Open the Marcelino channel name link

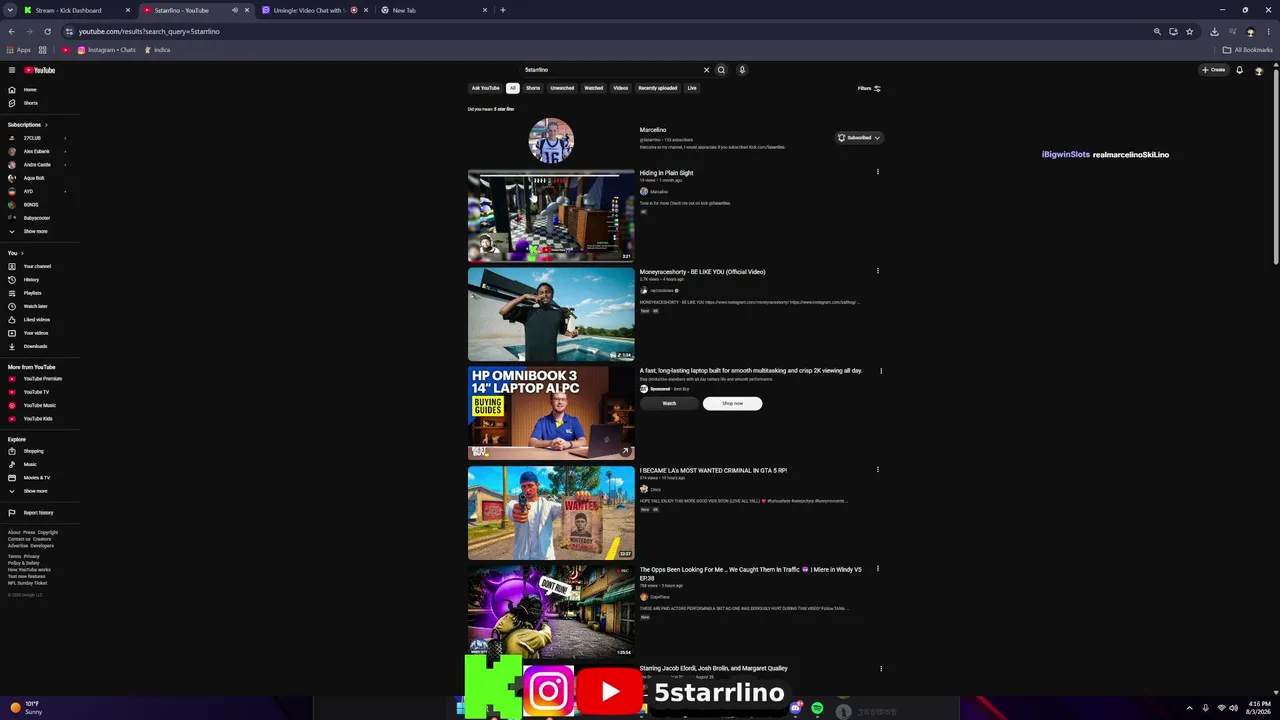[653, 130]
